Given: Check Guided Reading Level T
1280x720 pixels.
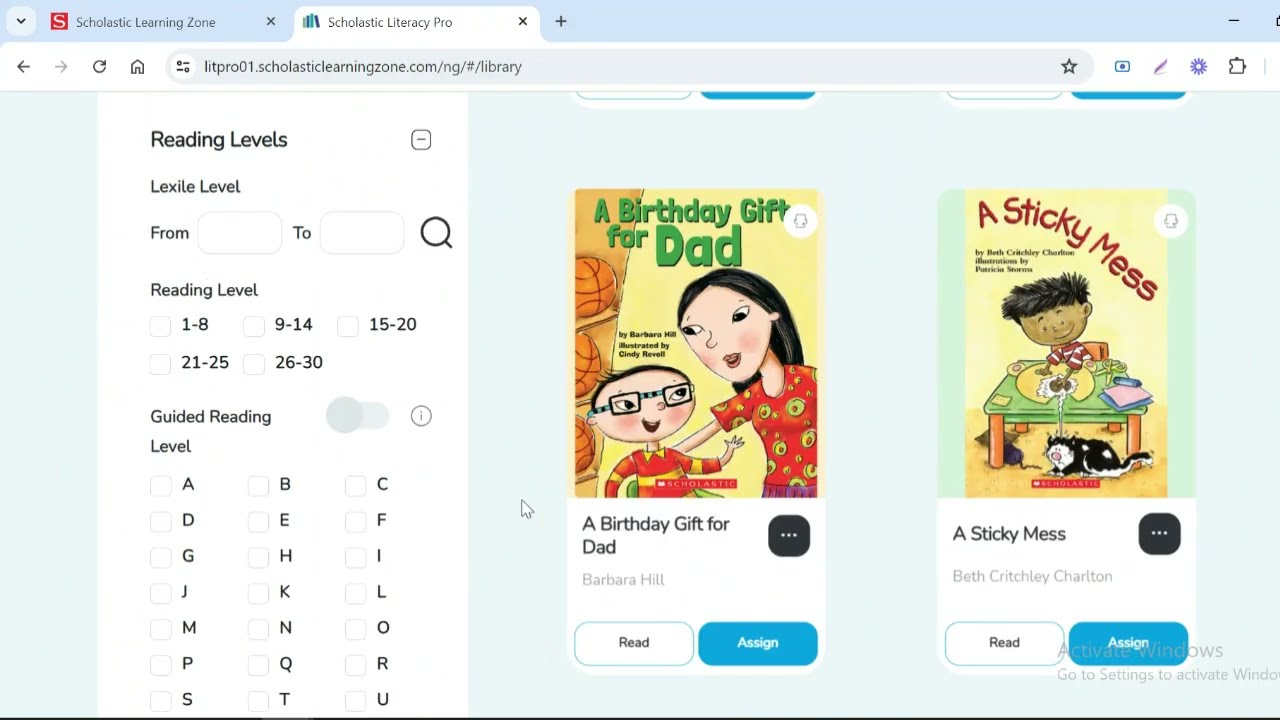Looking at the screenshot, I should [258, 700].
